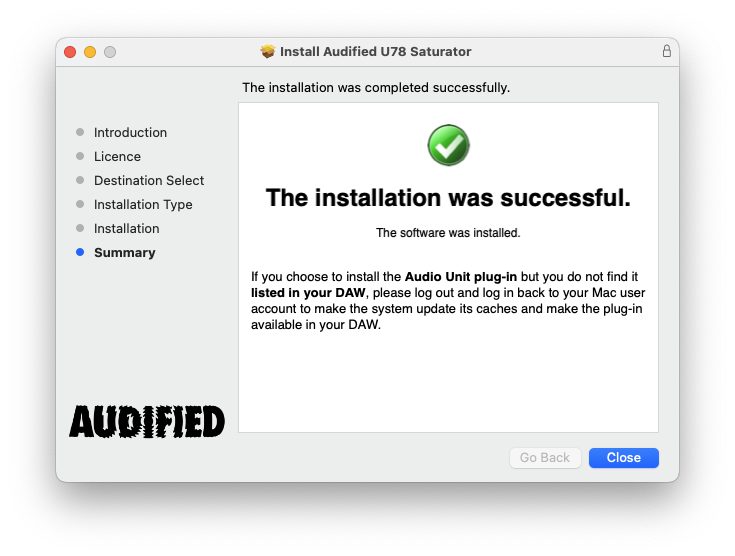Click the Audio Unit plug-in notice paragraph
Viewport: 735px width, 556px height.
coord(446,300)
